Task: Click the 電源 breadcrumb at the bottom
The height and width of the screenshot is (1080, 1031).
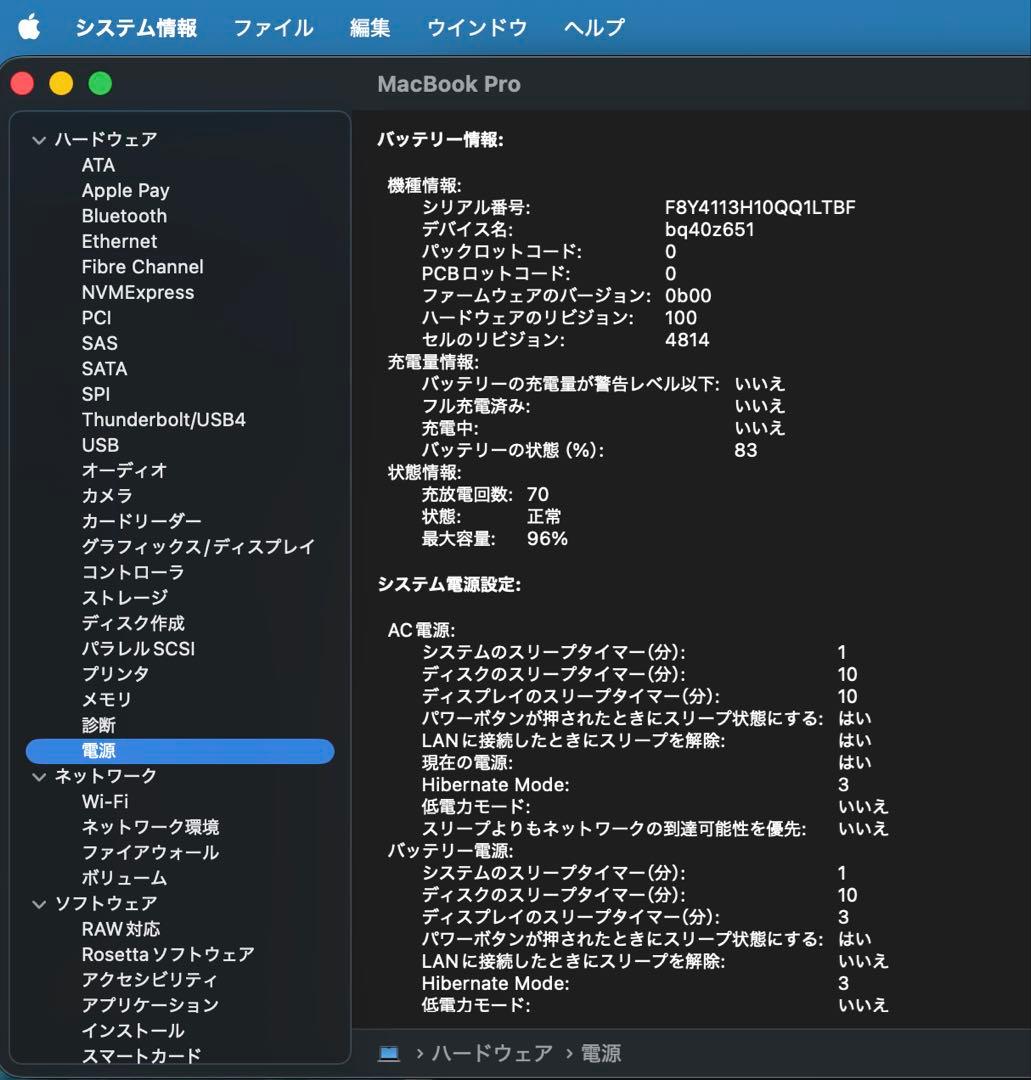Action: click(600, 1052)
